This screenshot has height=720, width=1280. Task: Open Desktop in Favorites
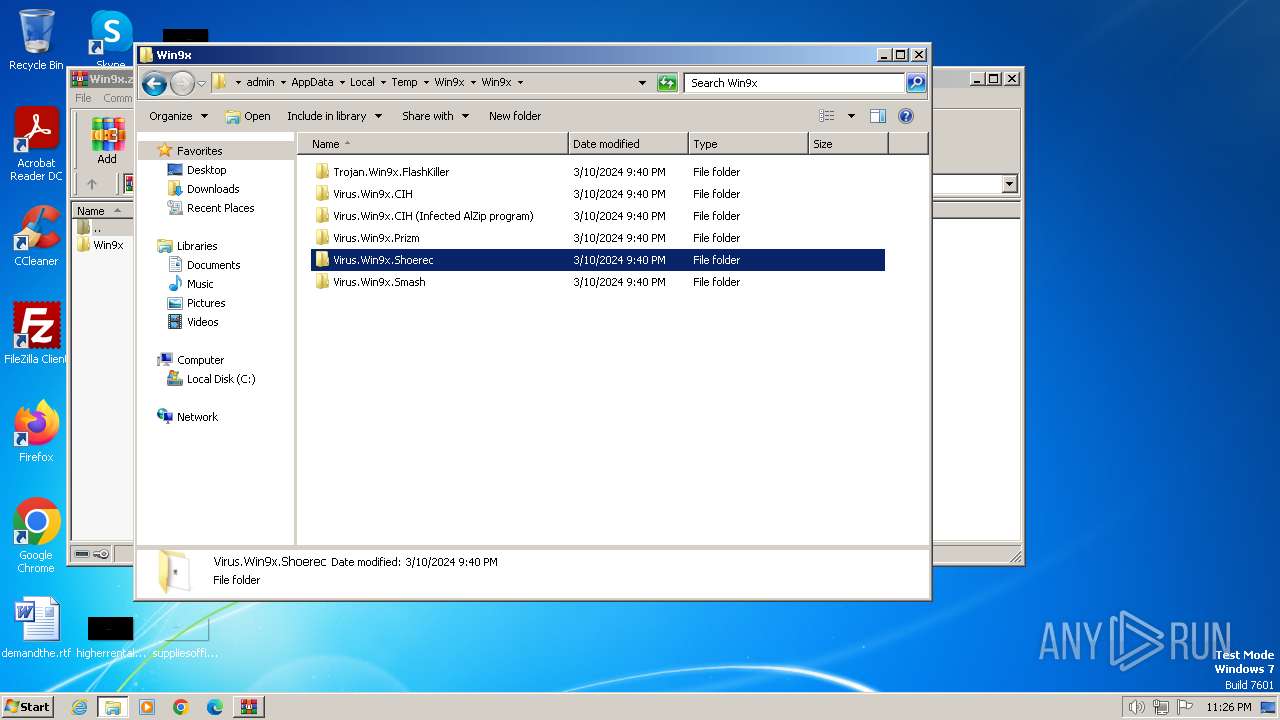coord(206,170)
